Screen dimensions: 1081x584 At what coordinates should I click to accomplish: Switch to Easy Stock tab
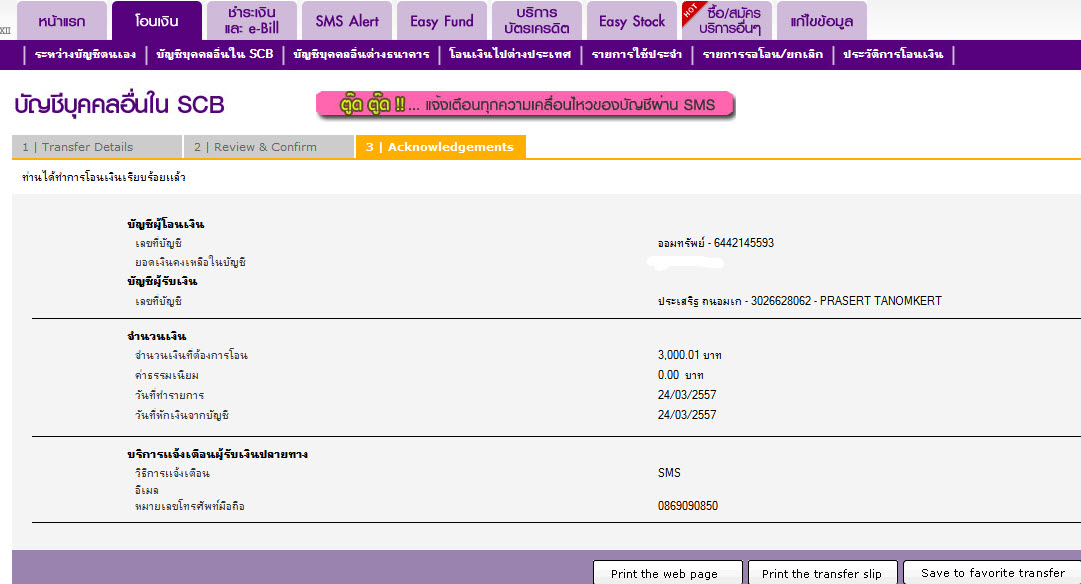pos(632,21)
